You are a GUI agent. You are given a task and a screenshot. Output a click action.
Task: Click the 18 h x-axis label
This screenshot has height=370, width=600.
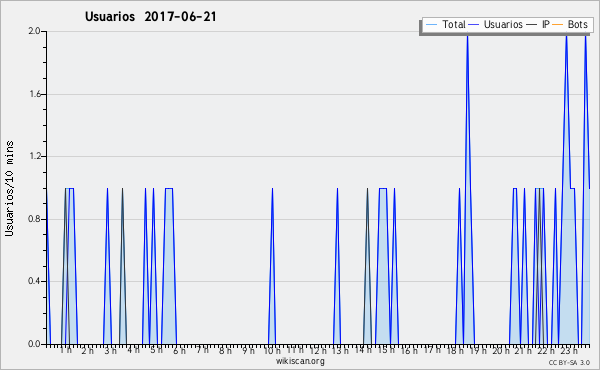pyautogui.click(x=455, y=350)
